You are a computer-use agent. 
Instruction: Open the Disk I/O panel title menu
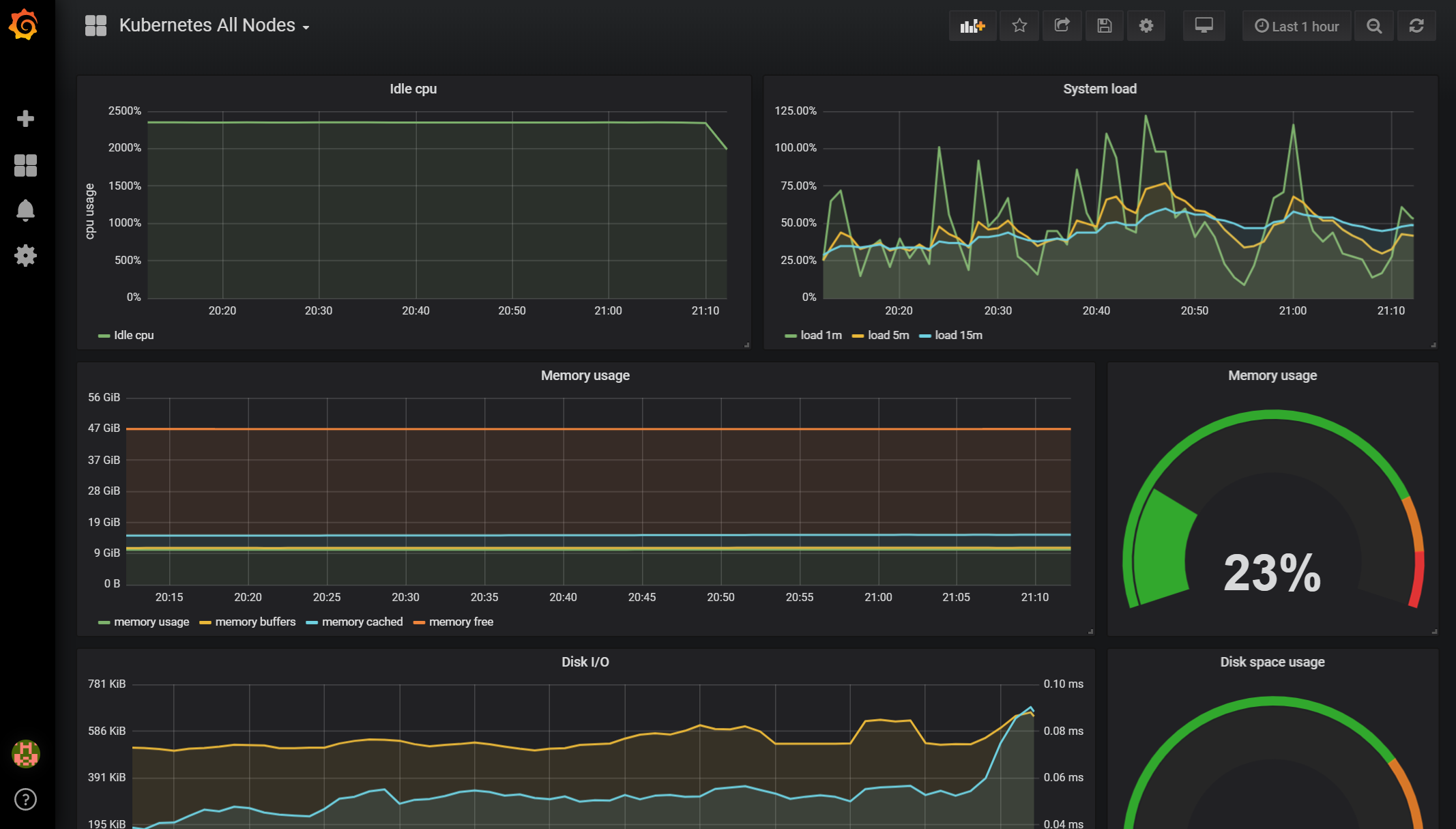pos(585,662)
